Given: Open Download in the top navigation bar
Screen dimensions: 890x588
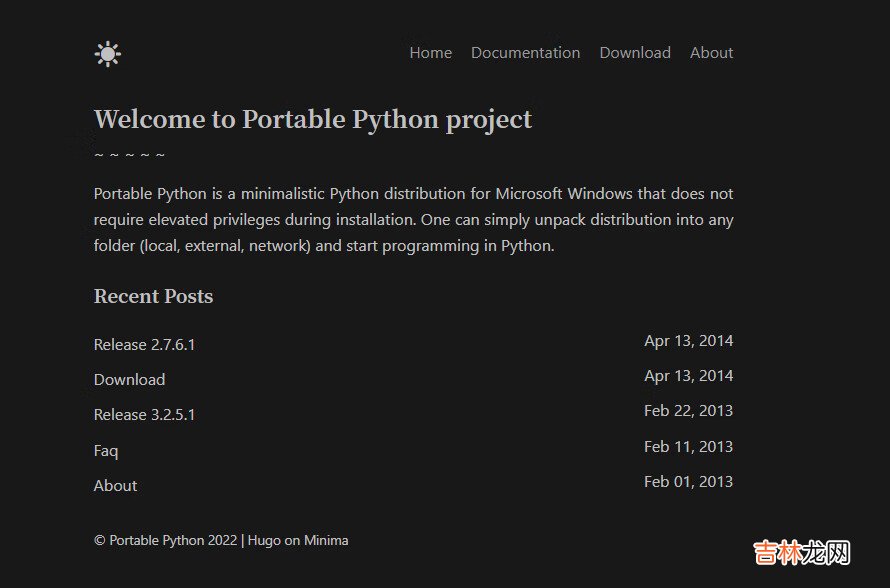Looking at the screenshot, I should pos(634,53).
